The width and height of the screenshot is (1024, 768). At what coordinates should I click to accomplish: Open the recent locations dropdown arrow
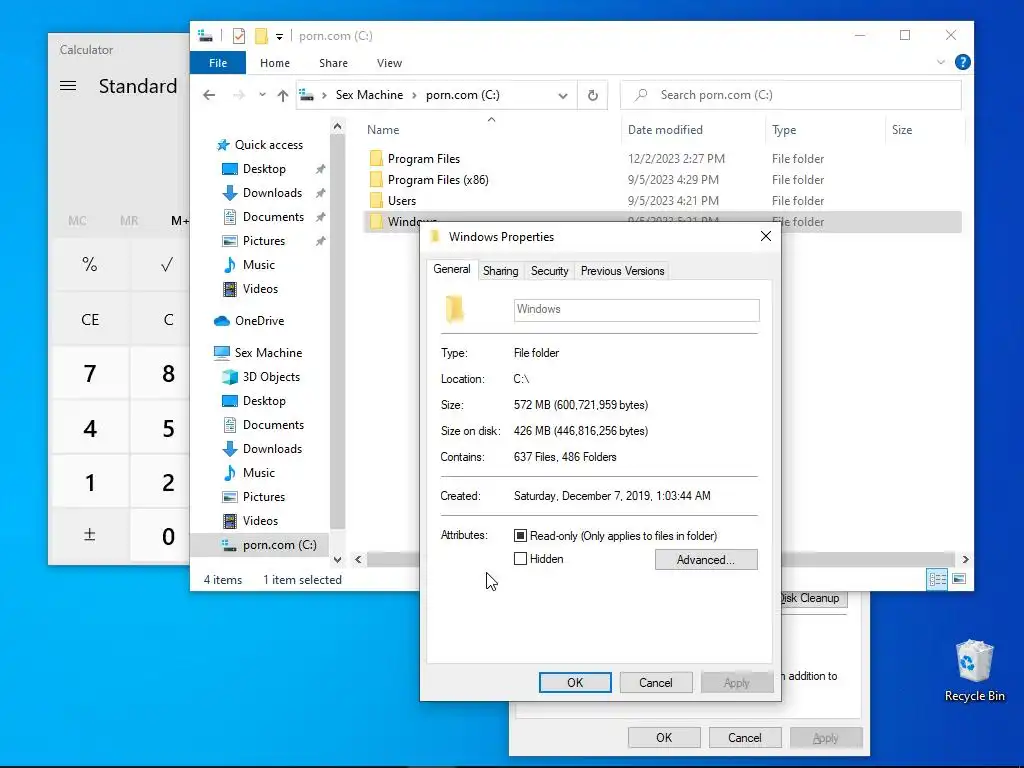coord(262,95)
